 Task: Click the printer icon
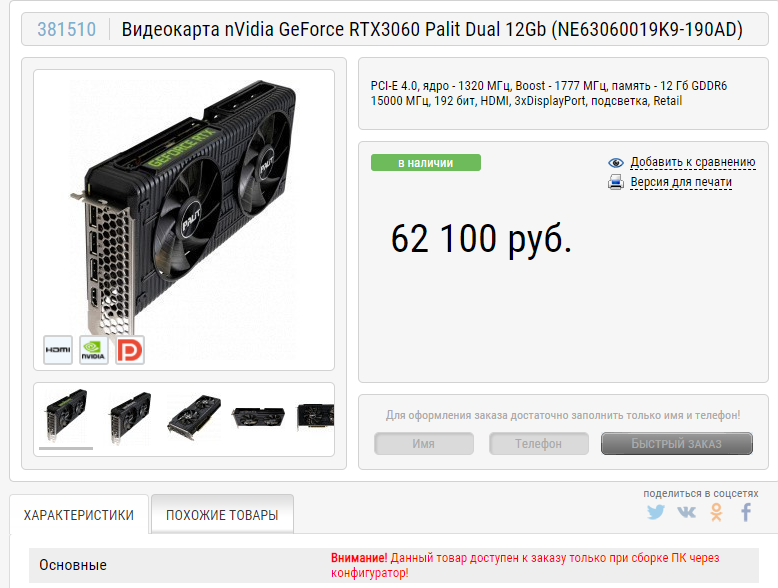tap(616, 182)
